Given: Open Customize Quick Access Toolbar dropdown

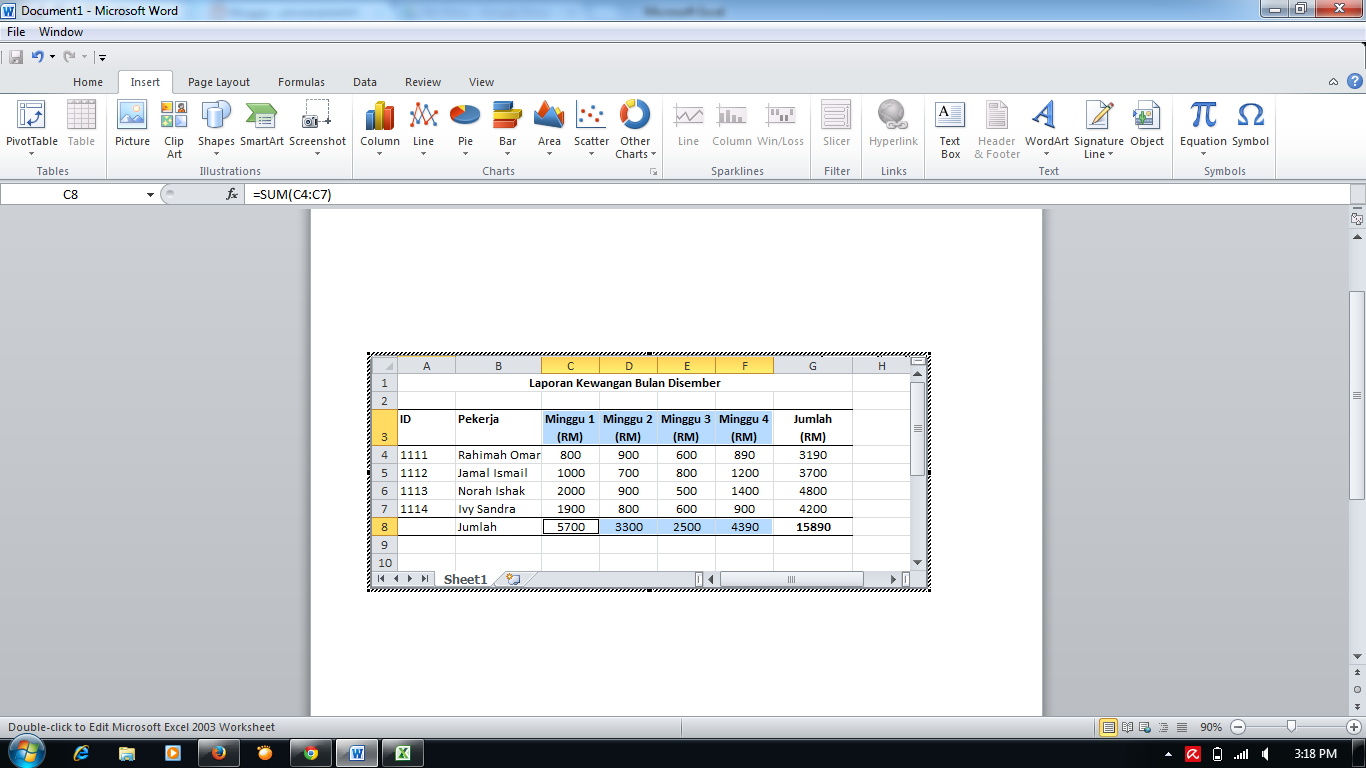Looking at the screenshot, I should click(x=102, y=58).
